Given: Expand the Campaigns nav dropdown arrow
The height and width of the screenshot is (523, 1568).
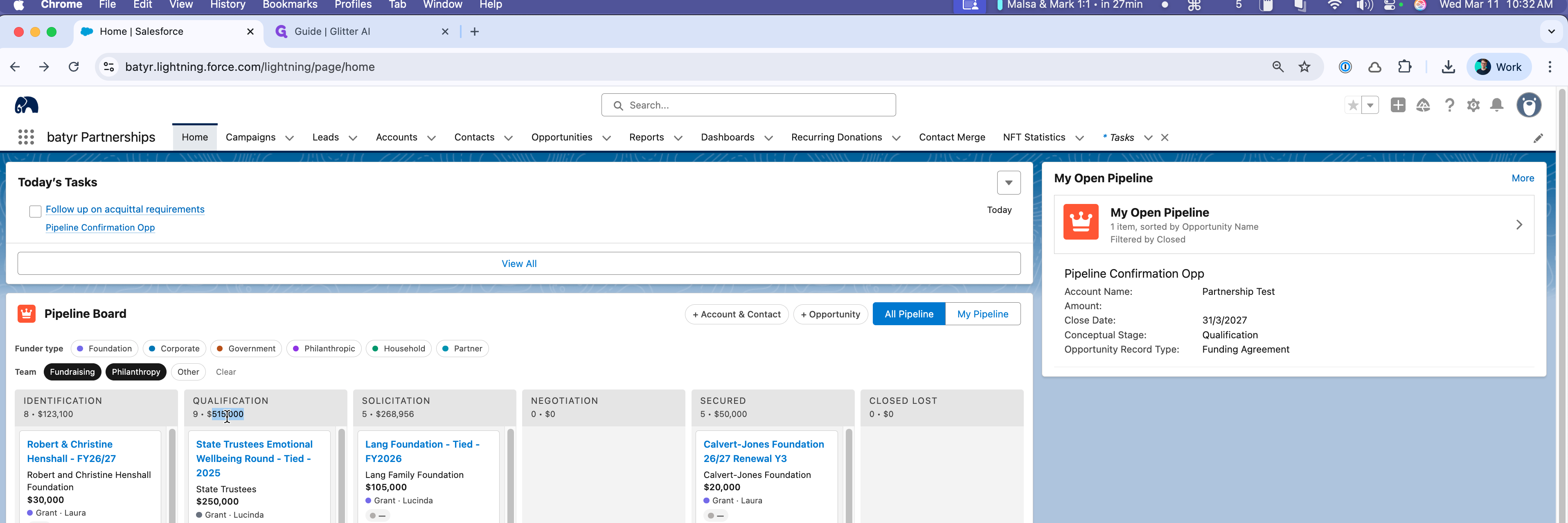Looking at the screenshot, I should click(290, 138).
